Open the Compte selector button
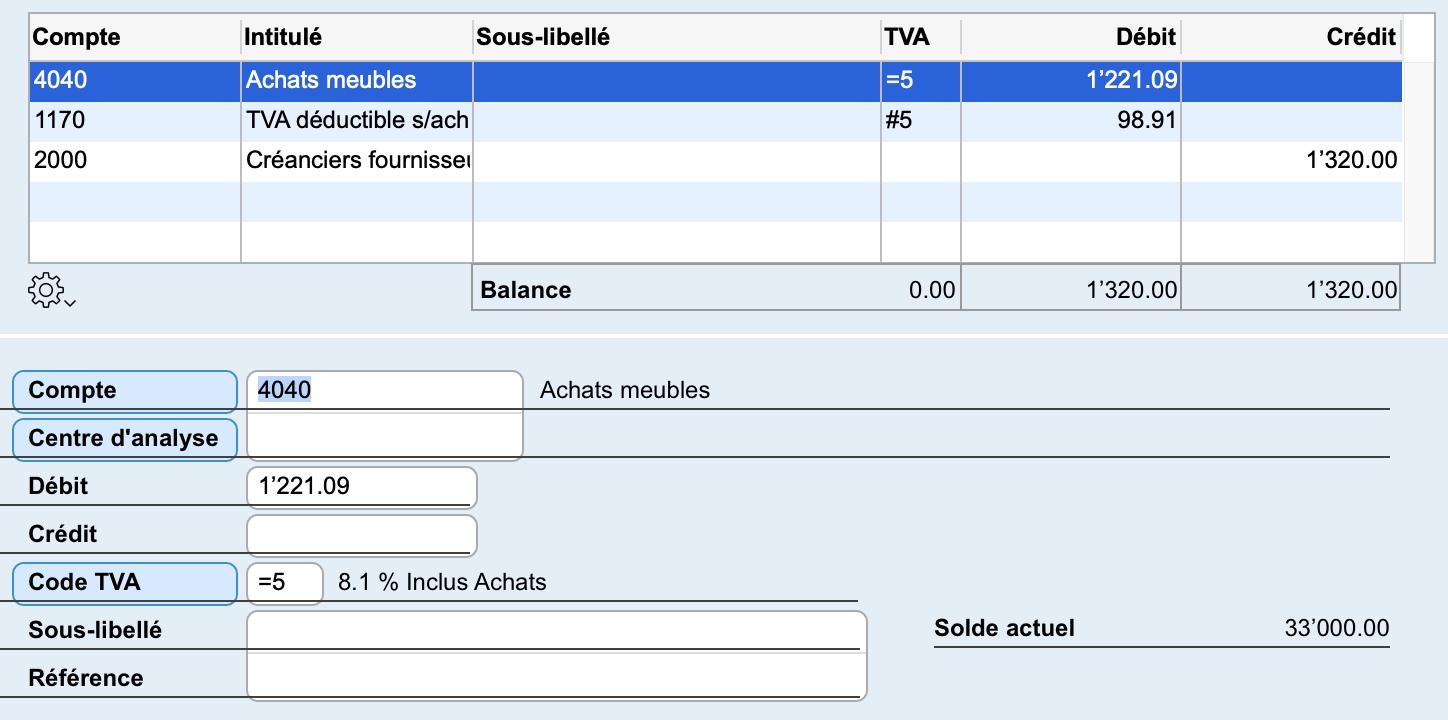The height and width of the screenshot is (720, 1448). click(x=125, y=391)
